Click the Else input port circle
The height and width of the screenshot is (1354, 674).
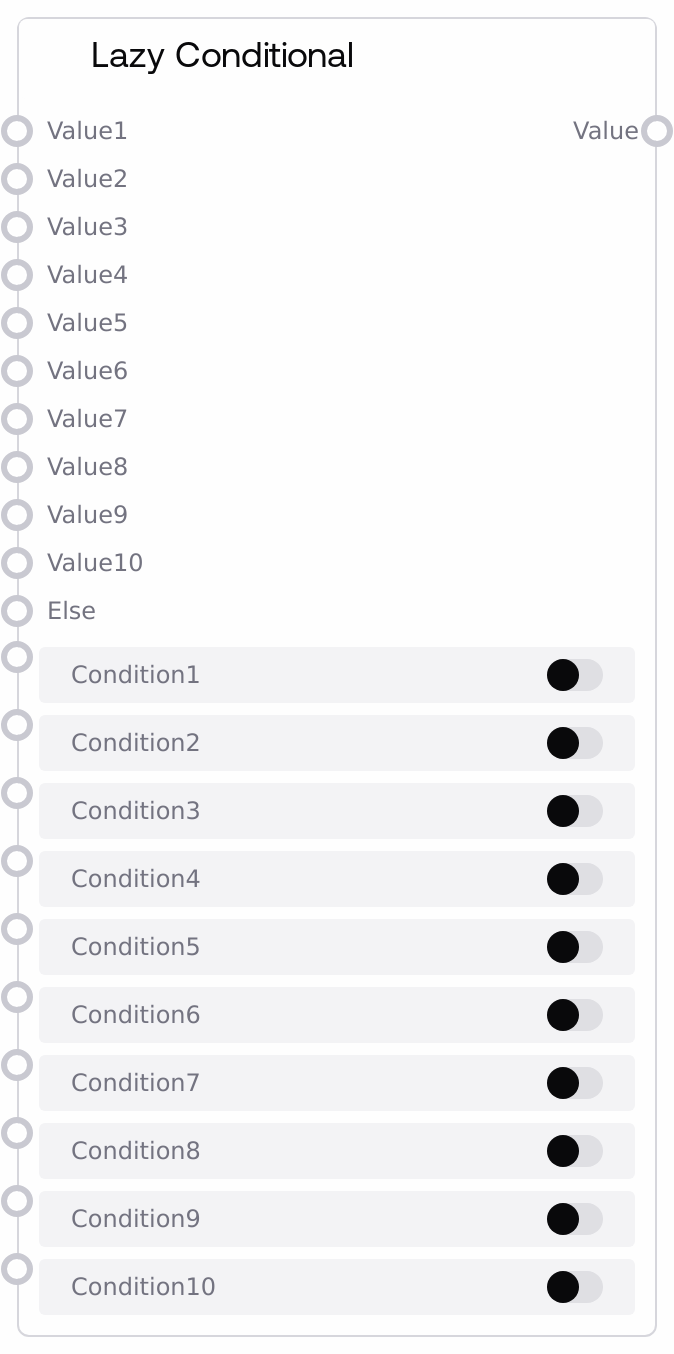[17, 611]
